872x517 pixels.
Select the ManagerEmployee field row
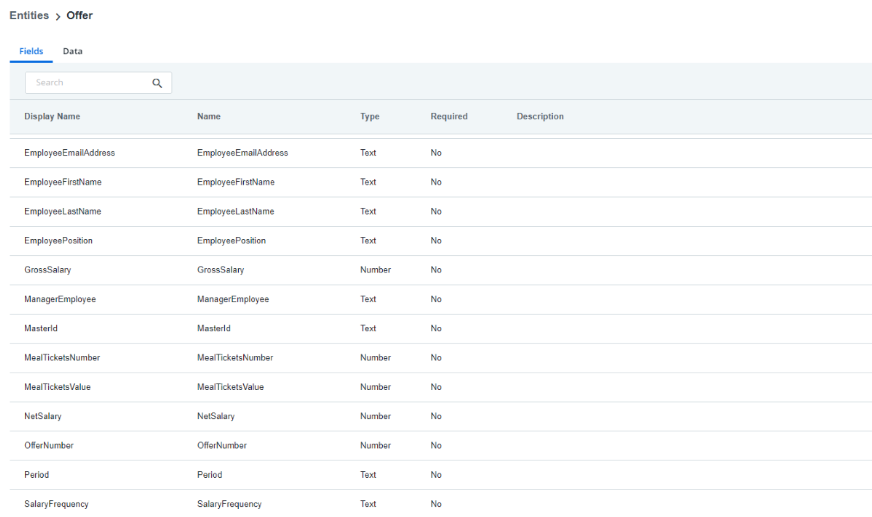pyautogui.click(x=440, y=299)
